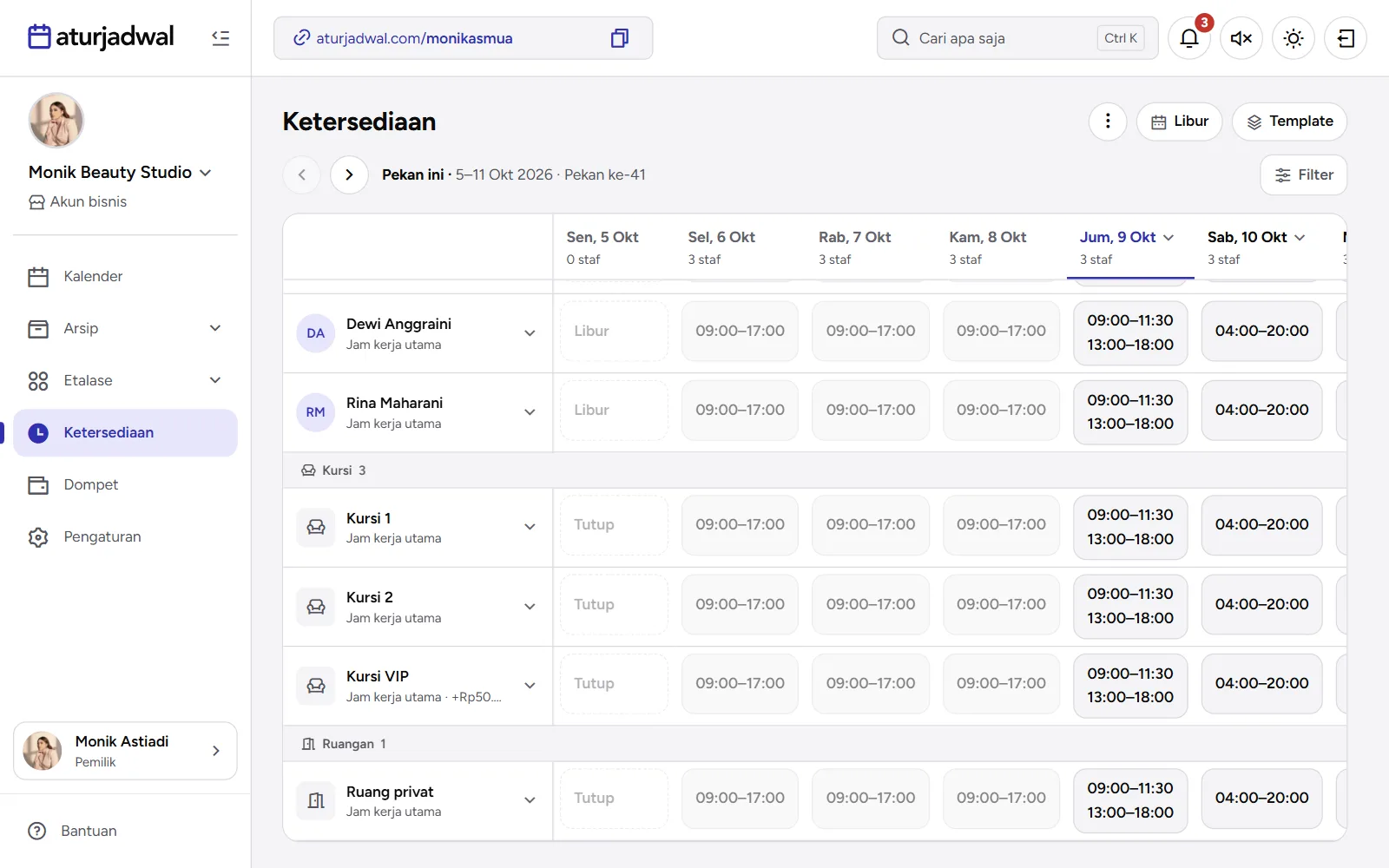This screenshot has width=1389, height=868.
Task: Open the Kalender page
Action: pyautogui.click(x=125, y=276)
